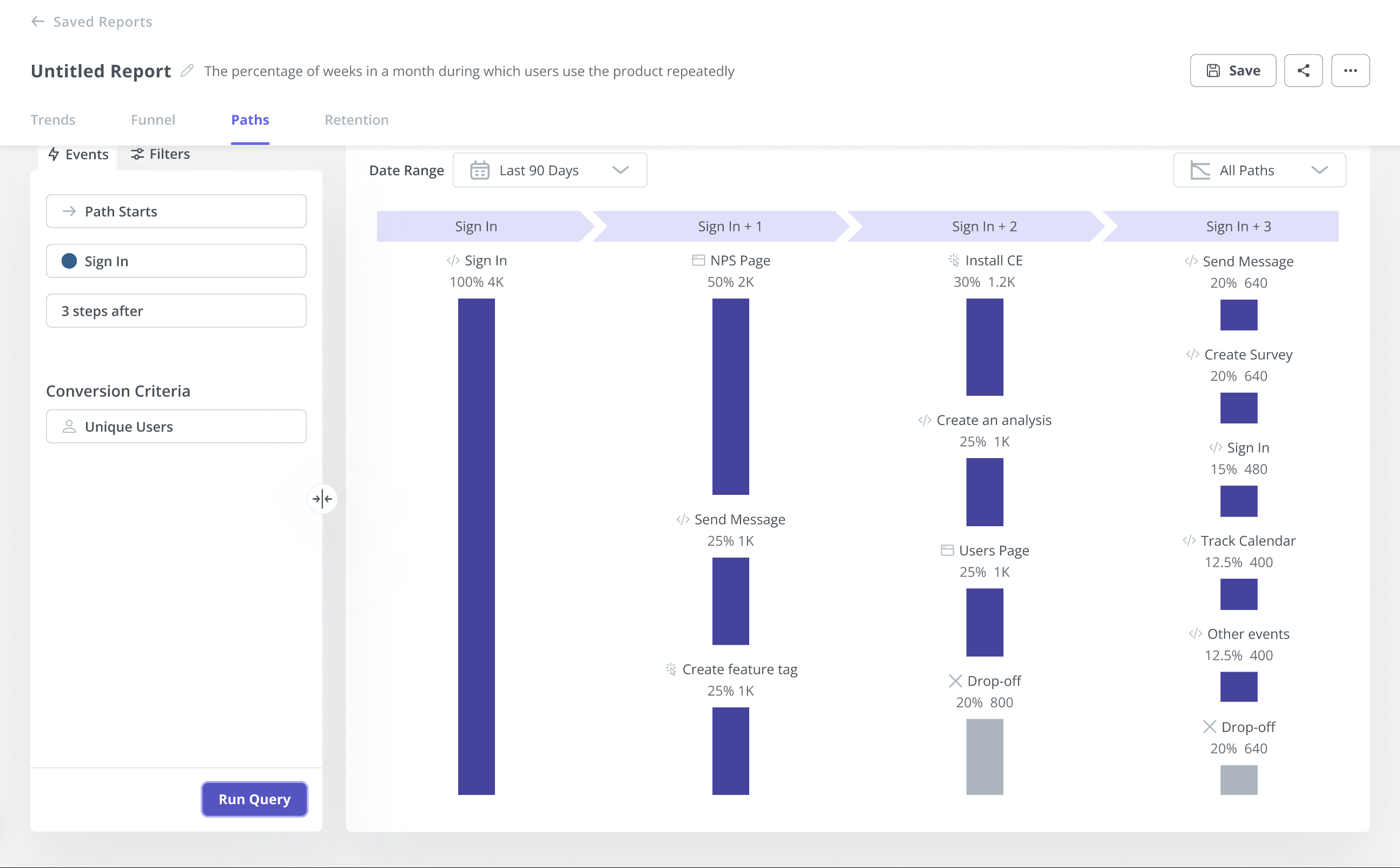Open Saved Reports

102,21
